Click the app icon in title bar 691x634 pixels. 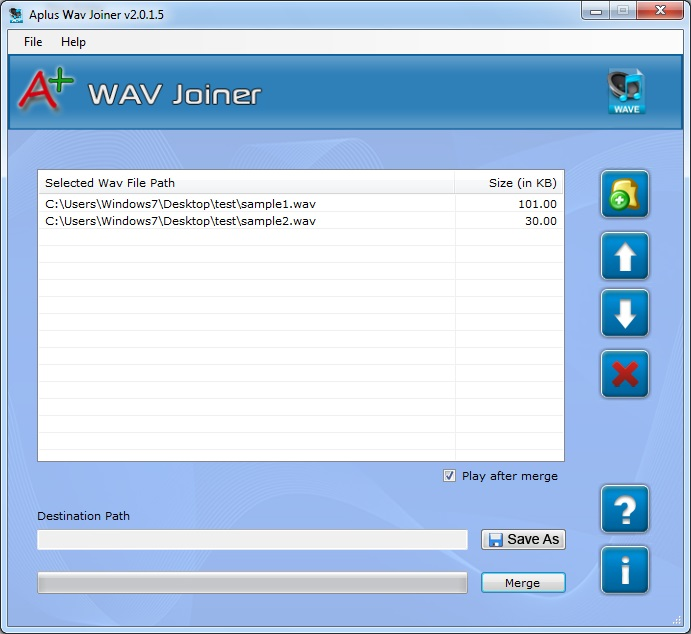16,15
